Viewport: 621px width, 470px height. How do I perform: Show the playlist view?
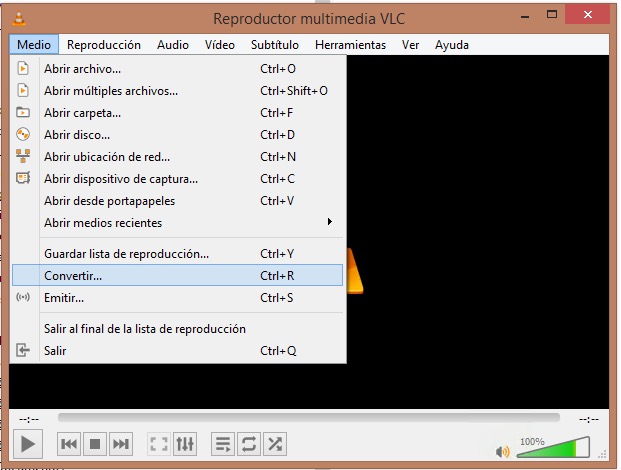[x=223, y=444]
